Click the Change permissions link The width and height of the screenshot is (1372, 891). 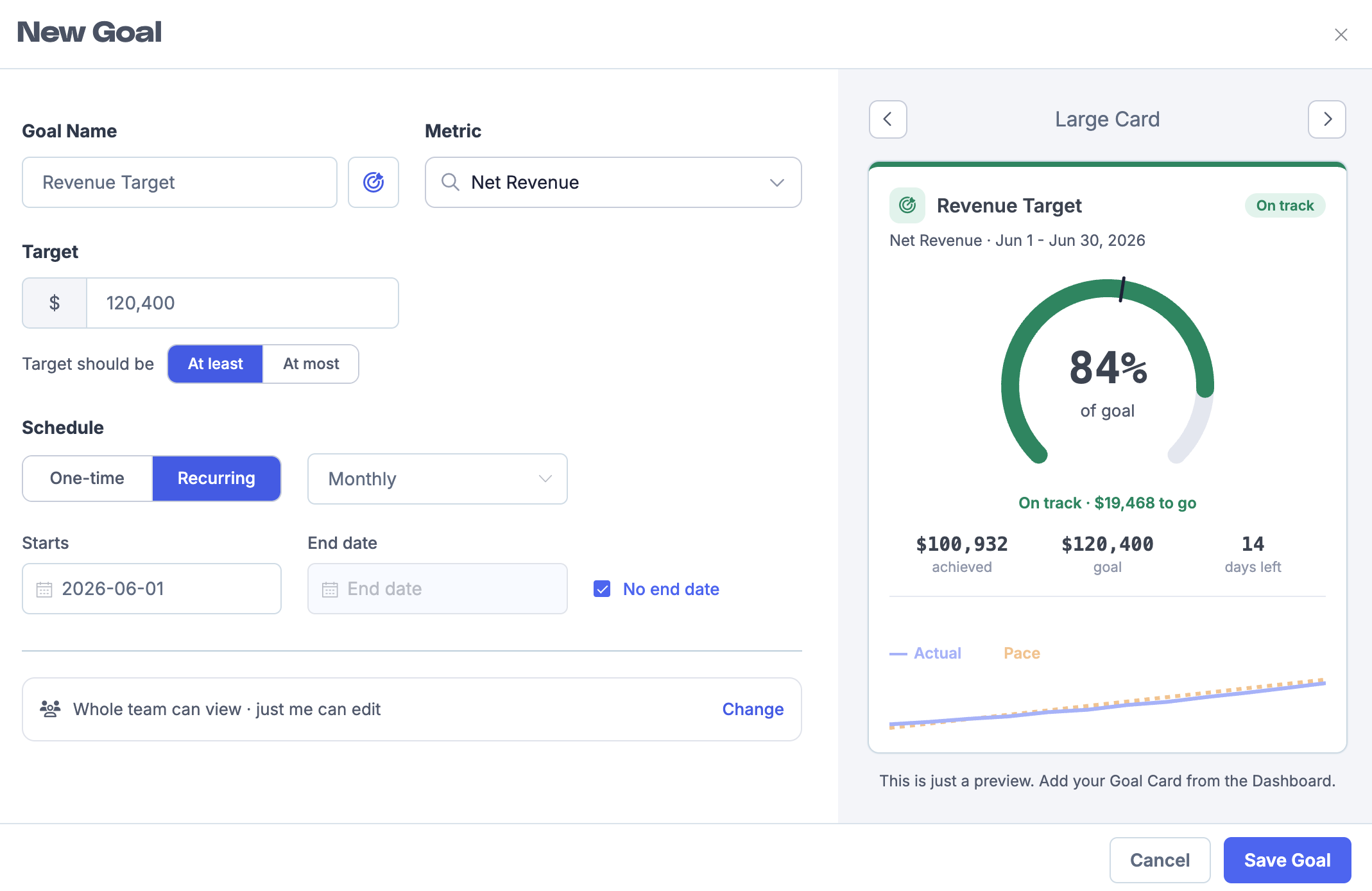point(753,709)
